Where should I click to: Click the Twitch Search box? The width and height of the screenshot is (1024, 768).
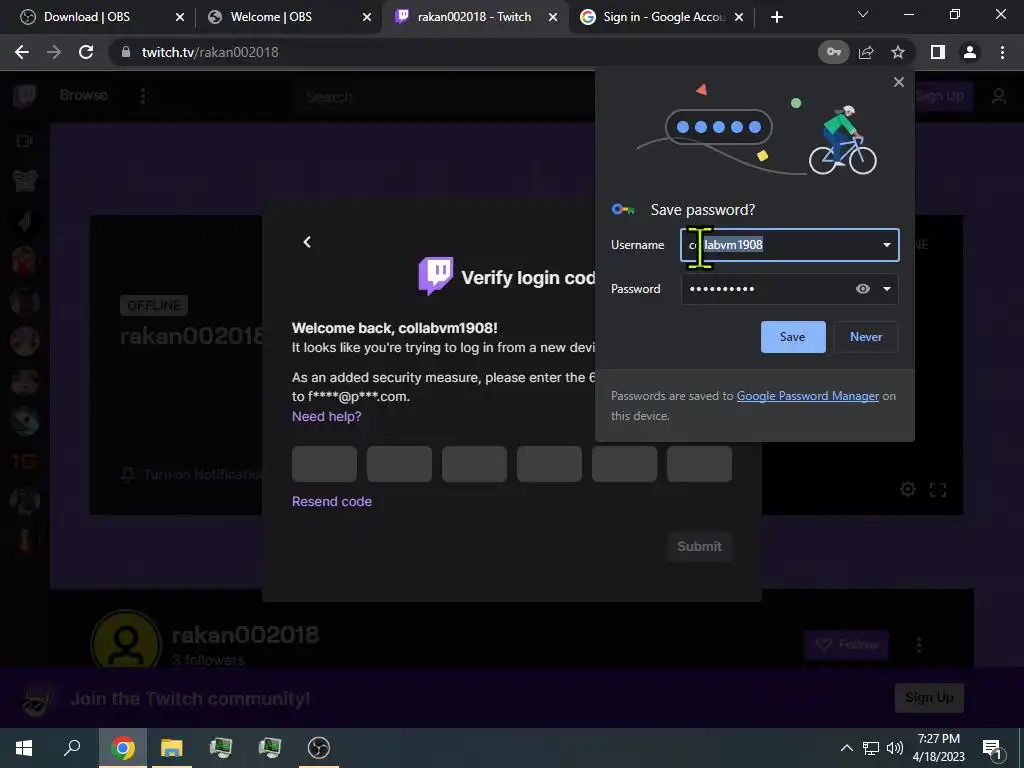pos(444,97)
